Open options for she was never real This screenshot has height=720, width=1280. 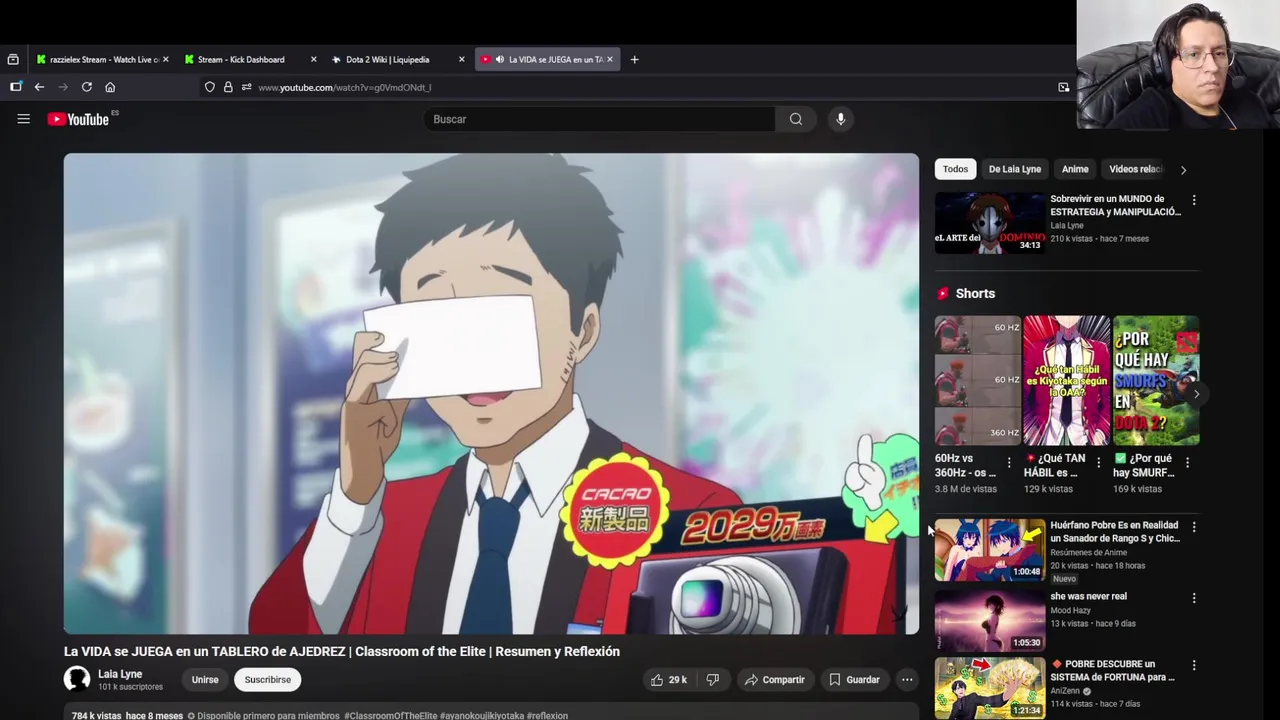[x=1193, y=598]
